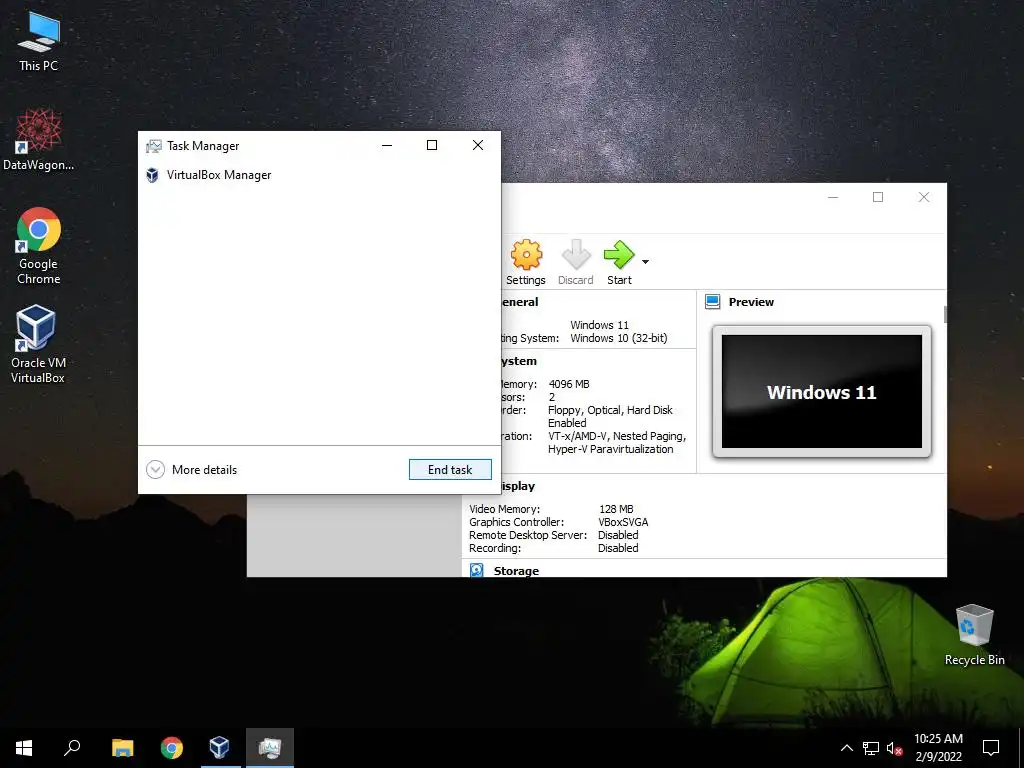Close the Task Manager window

[478, 145]
